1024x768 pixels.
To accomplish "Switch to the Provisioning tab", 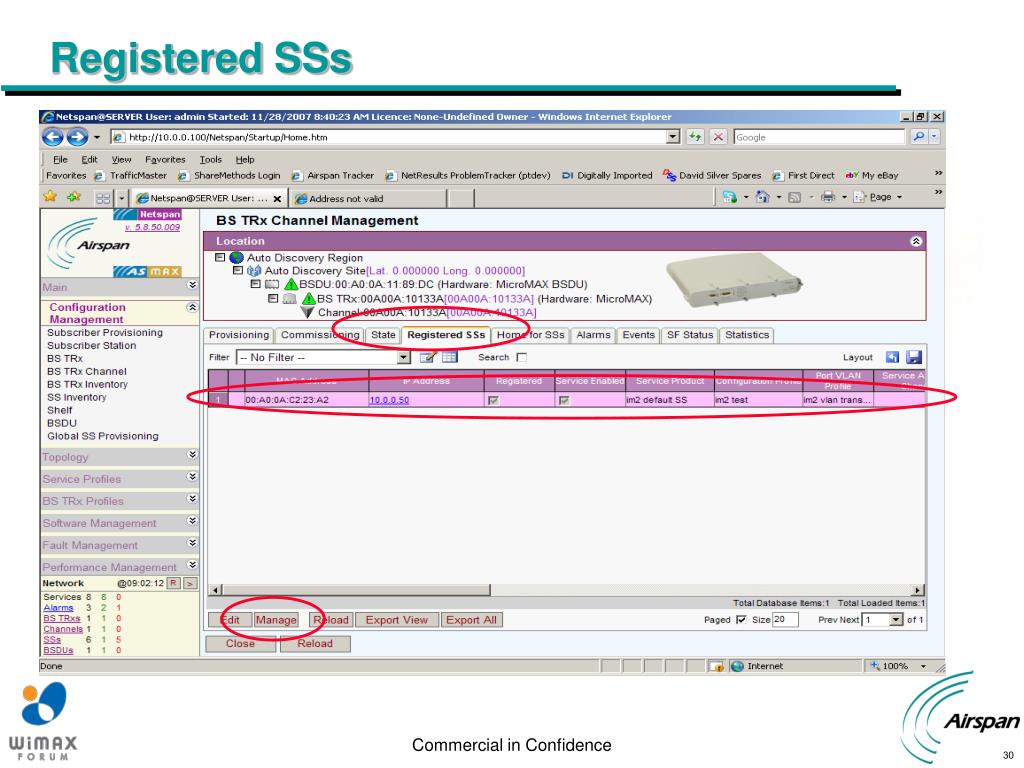I will [x=238, y=335].
